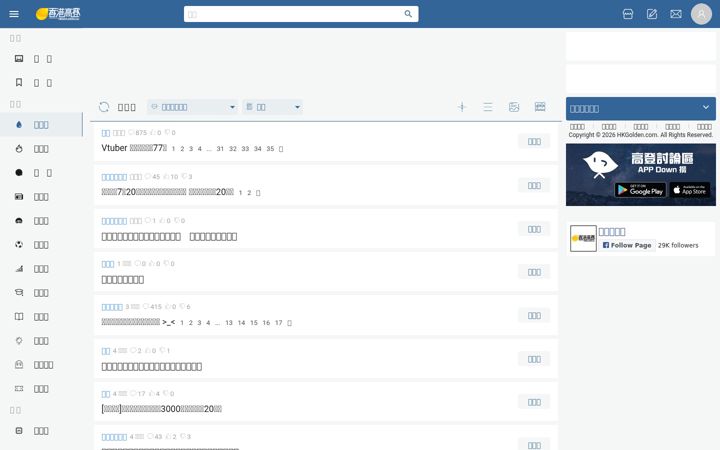Open the store icon in header
The height and width of the screenshot is (450, 720).
tap(628, 14)
